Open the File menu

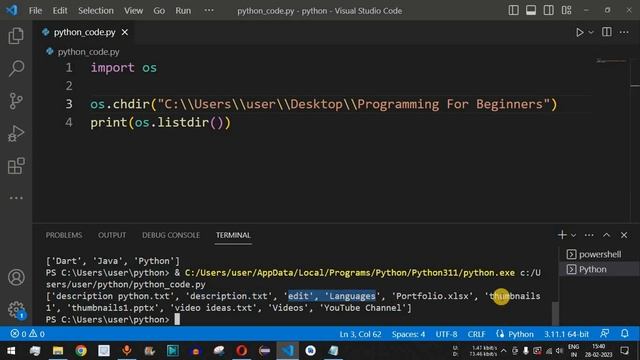(36, 11)
